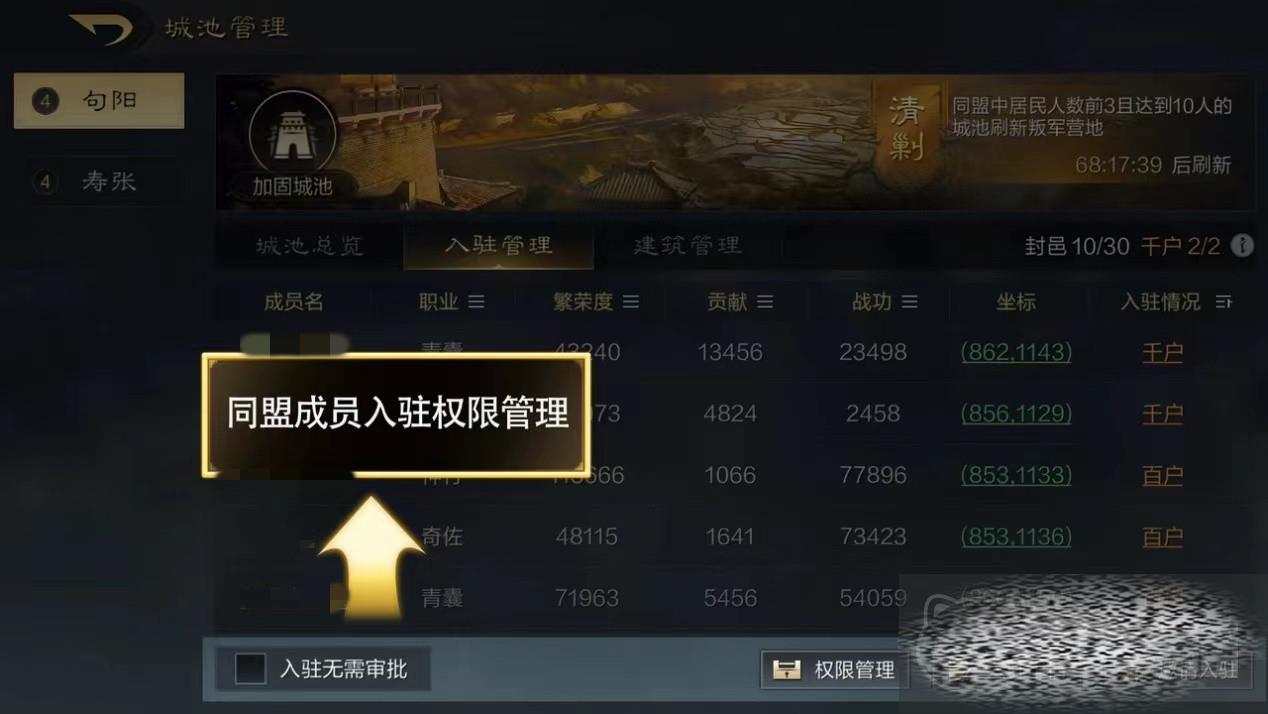This screenshot has height=714, width=1268.
Task: Select 句阳 city in the sidebar
Action: pos(99,100)
